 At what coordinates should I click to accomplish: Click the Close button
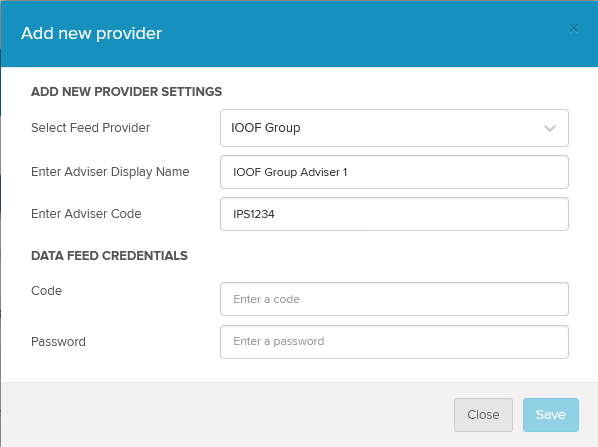(x=483, y=415)
